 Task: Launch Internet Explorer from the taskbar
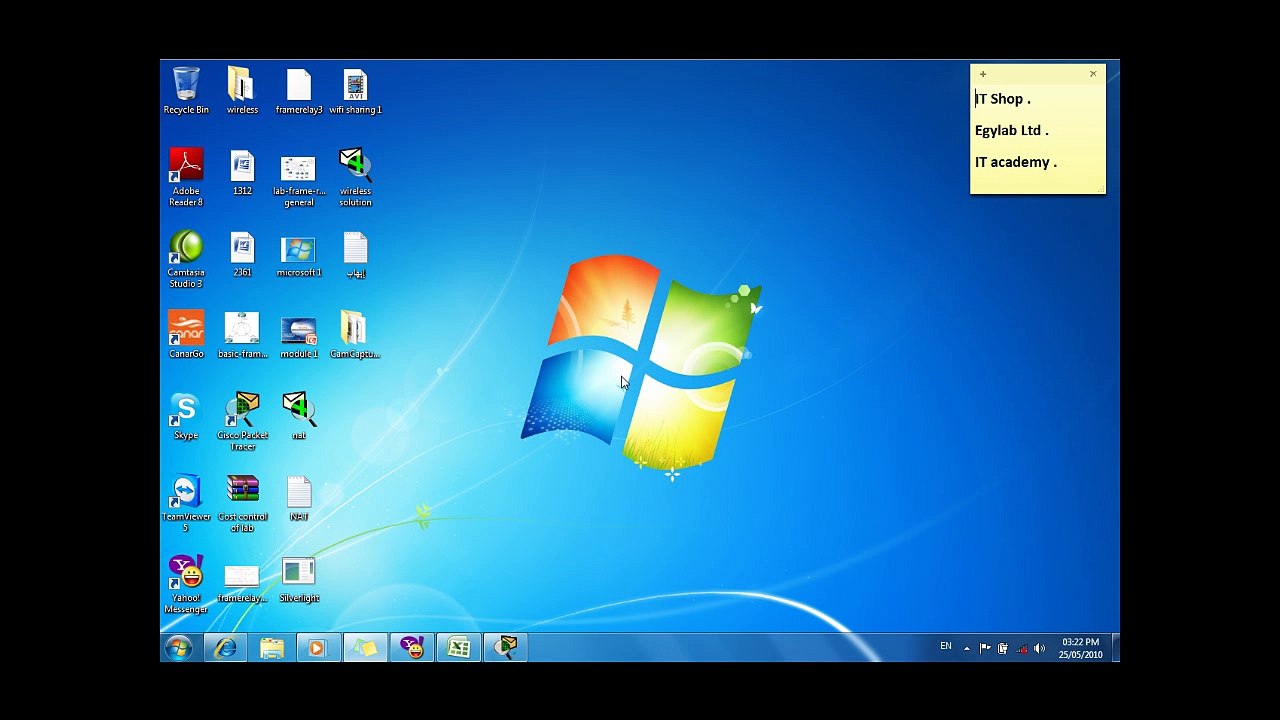226,648
